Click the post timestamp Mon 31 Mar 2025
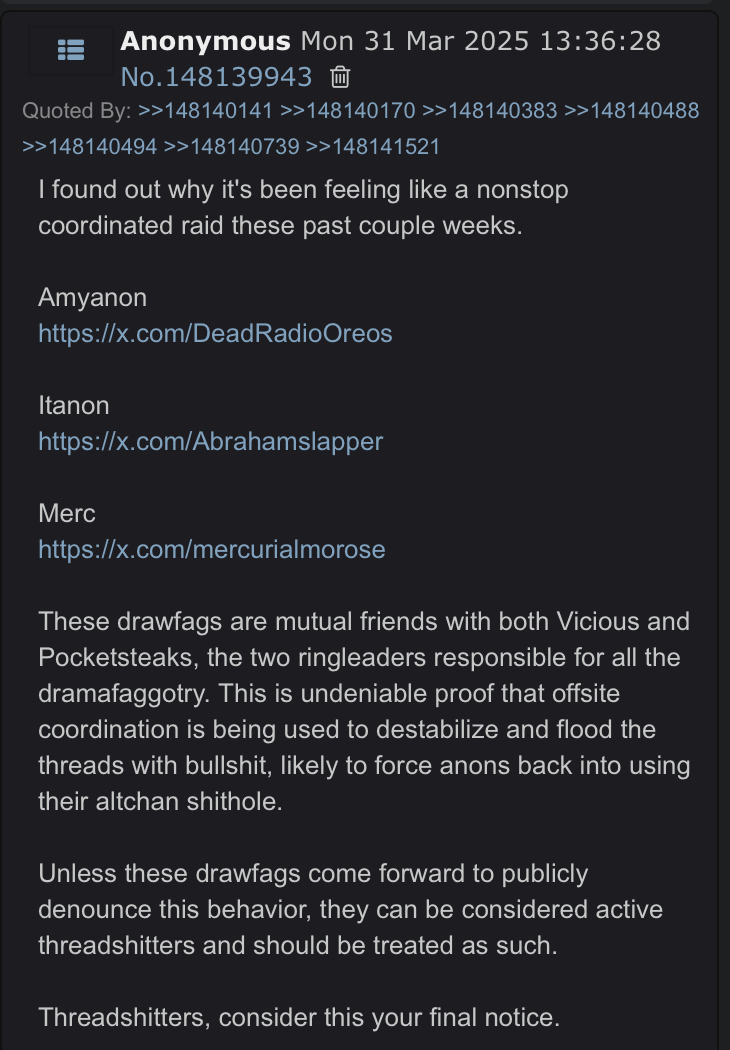 [480, 41]
